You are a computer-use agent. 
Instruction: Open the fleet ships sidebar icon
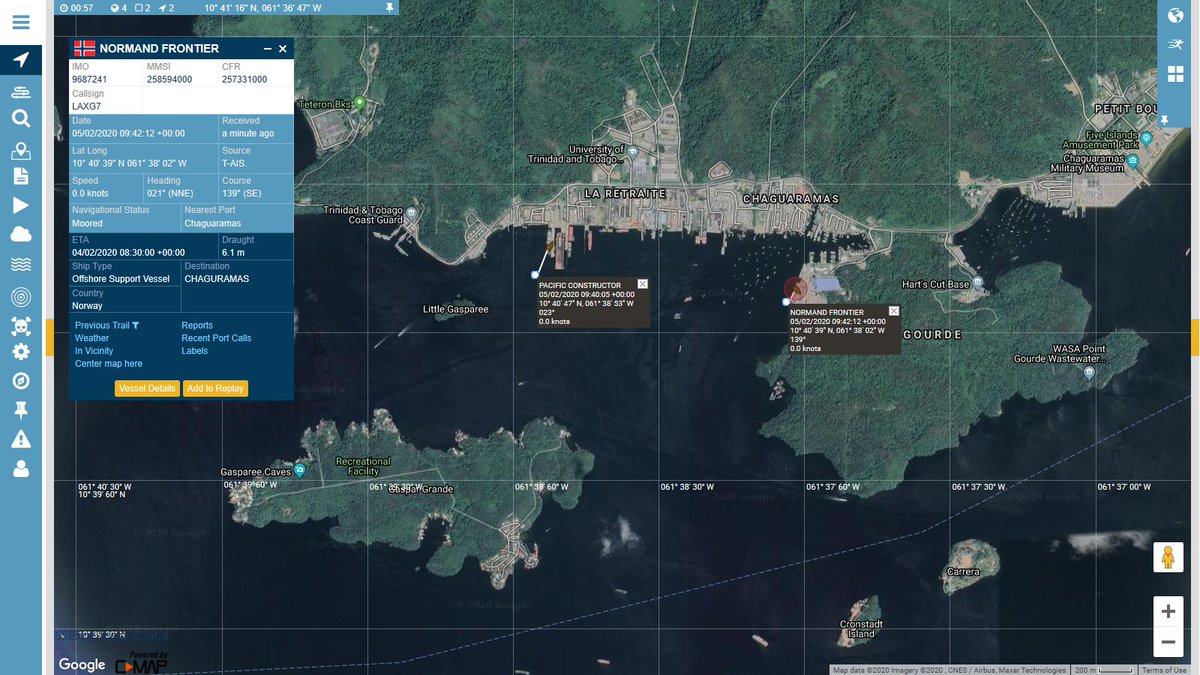pos(21,90)
